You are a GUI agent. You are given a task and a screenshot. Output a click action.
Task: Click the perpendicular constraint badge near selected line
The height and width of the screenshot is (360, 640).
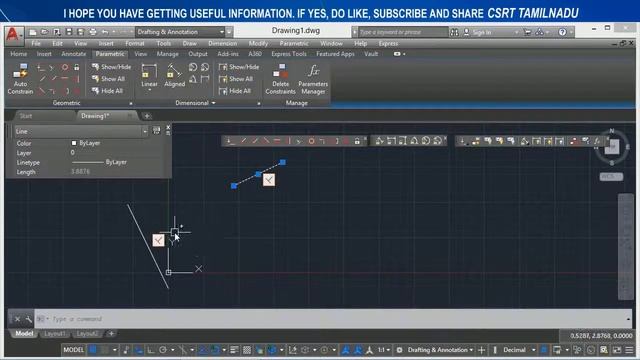[x=269, y=180]
